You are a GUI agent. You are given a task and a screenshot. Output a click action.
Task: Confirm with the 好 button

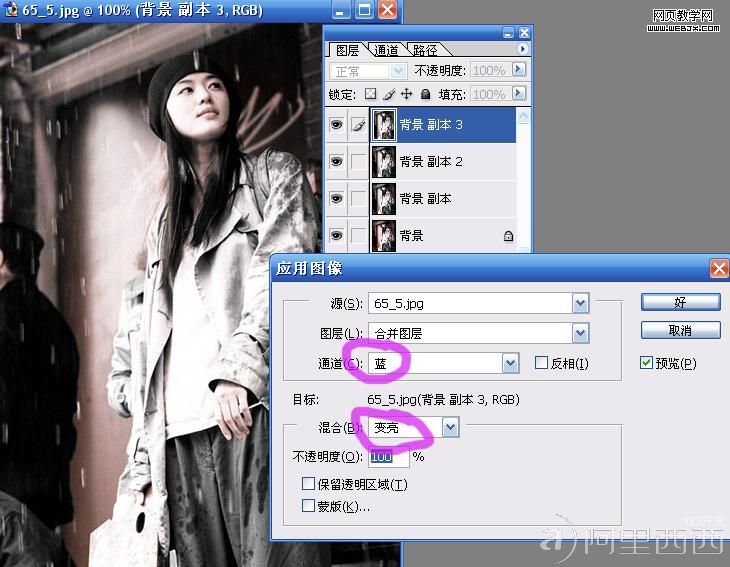[680, 302]
